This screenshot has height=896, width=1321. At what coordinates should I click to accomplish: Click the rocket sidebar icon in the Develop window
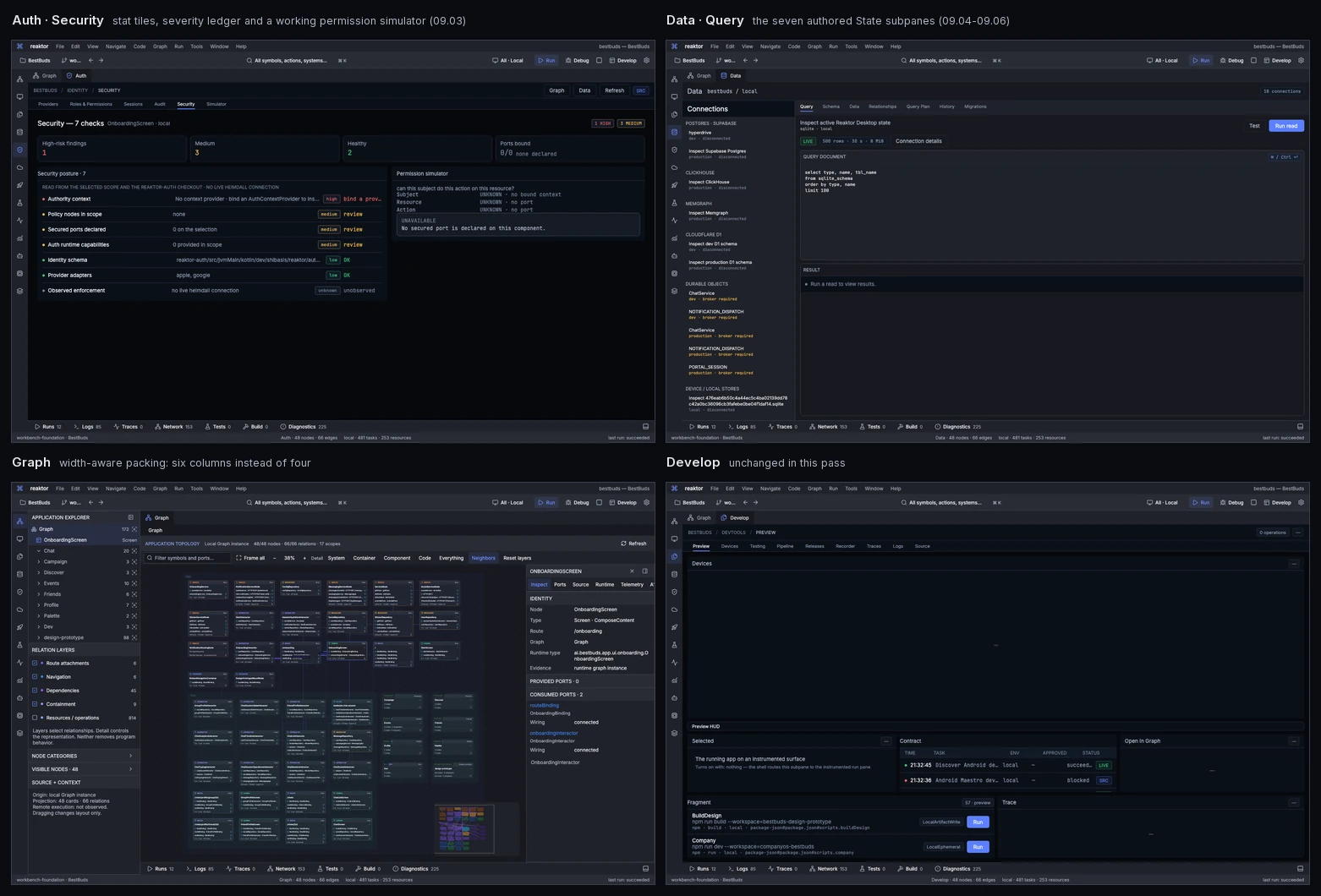(x=674, y=627)
